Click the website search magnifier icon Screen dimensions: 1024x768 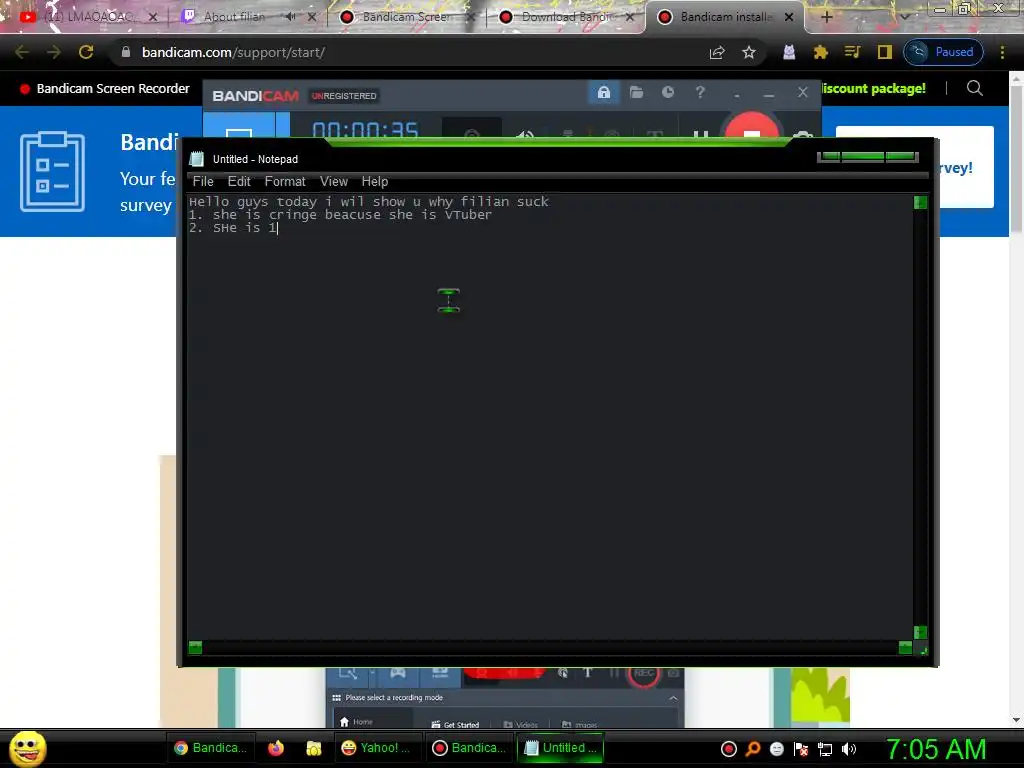pyautogui.click(x=974, y=88)
